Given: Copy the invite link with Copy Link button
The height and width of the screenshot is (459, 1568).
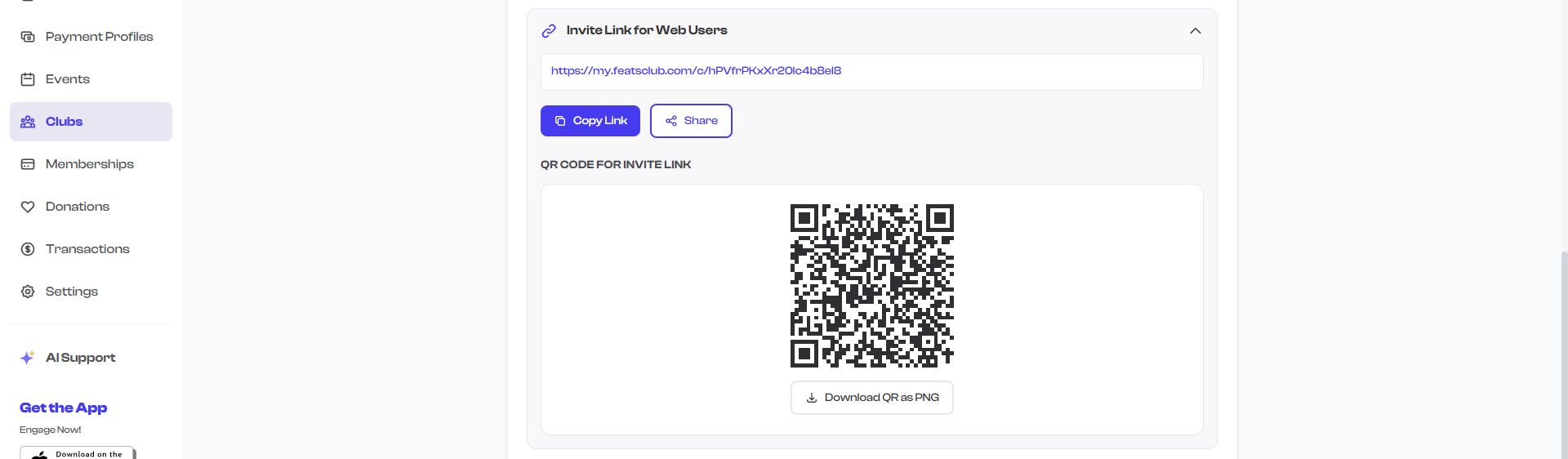Looking at the screenshot, I should (x=590, y=121).
